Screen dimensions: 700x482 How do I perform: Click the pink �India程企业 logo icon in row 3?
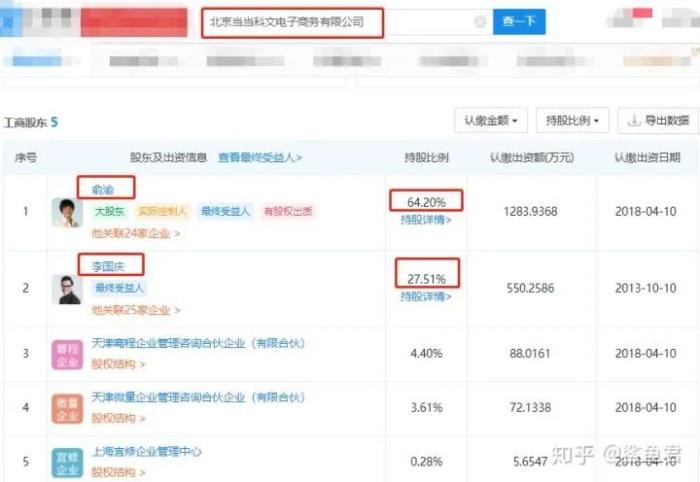point(67,354)
